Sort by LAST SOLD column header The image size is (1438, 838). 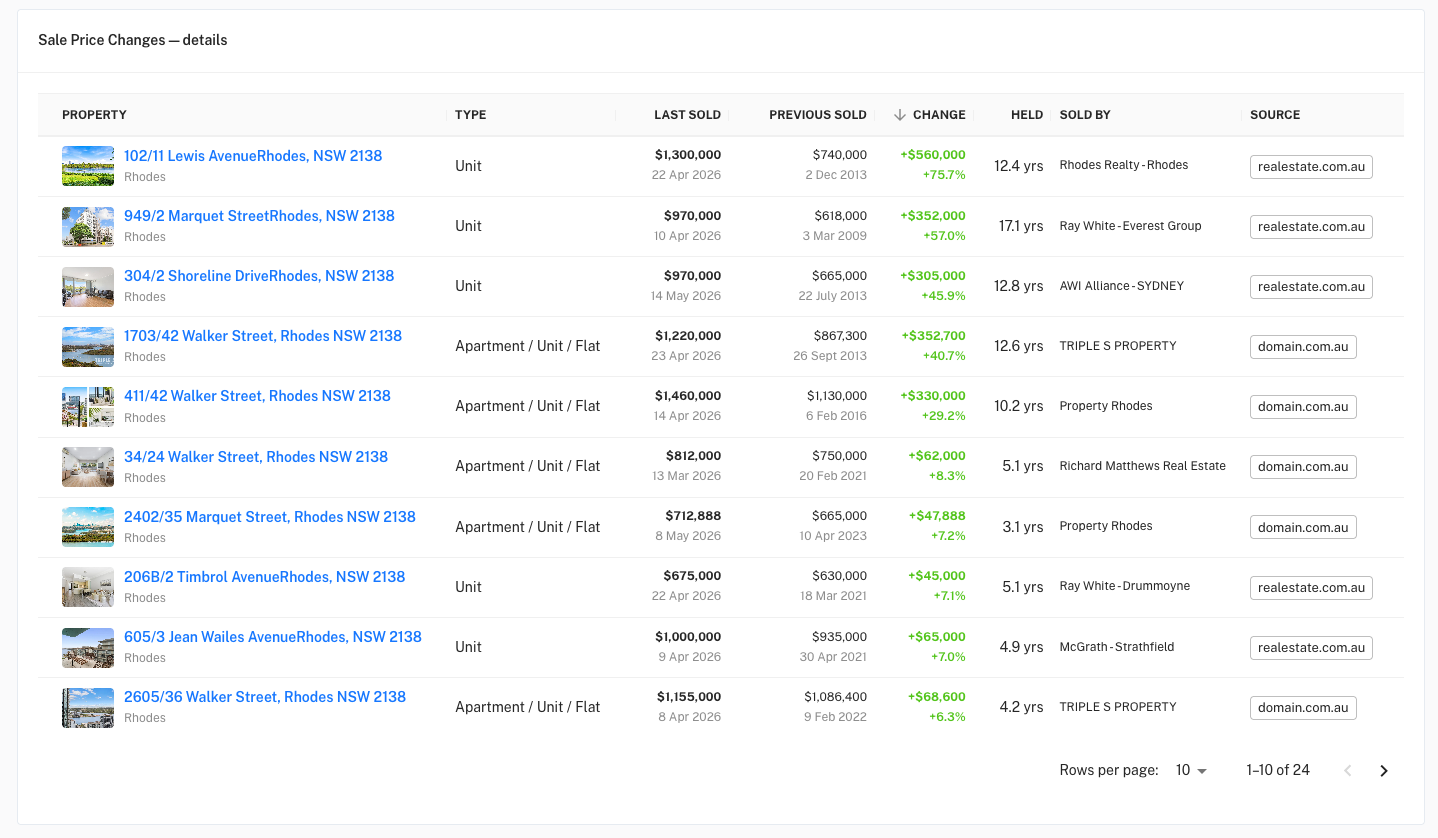pyautogui.click(x=687, y=115)
